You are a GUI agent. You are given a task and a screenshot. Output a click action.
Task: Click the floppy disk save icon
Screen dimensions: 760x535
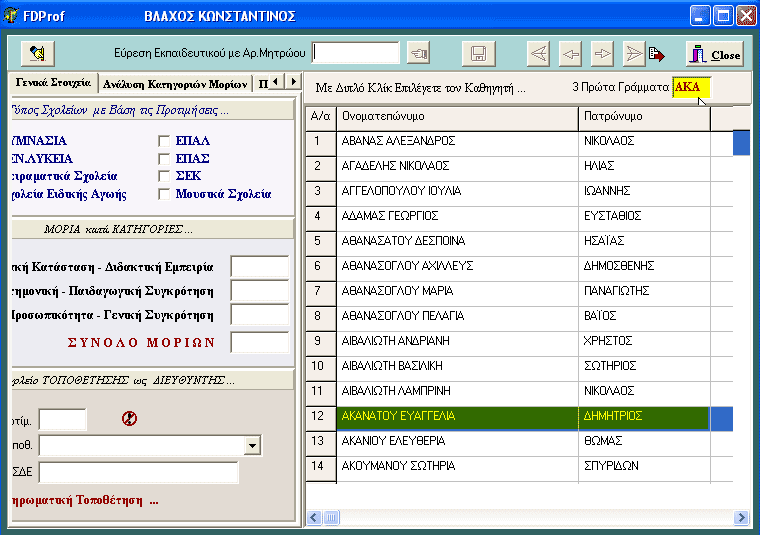coord(478,54)
